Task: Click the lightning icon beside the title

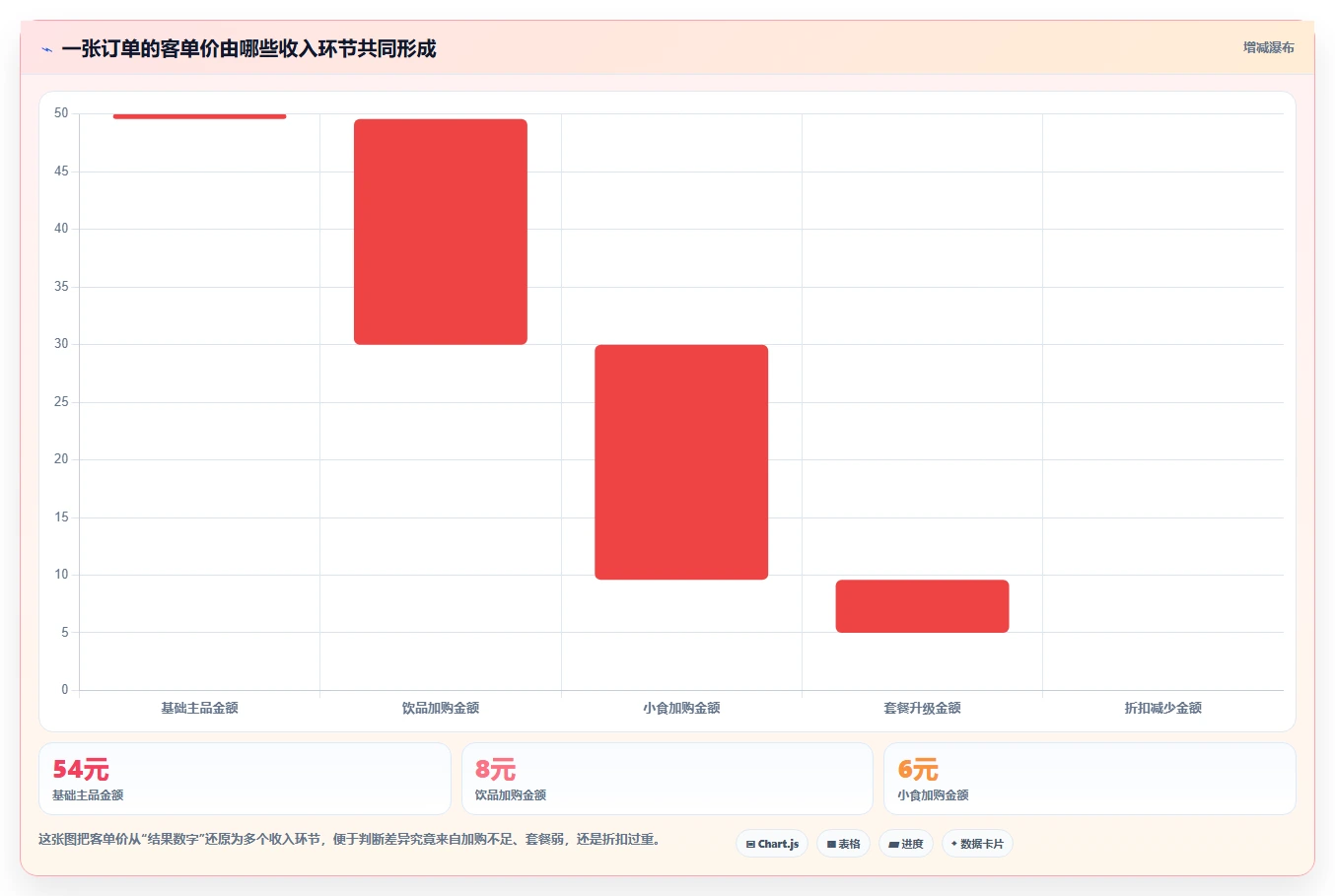Action: (x=46, y=49)
